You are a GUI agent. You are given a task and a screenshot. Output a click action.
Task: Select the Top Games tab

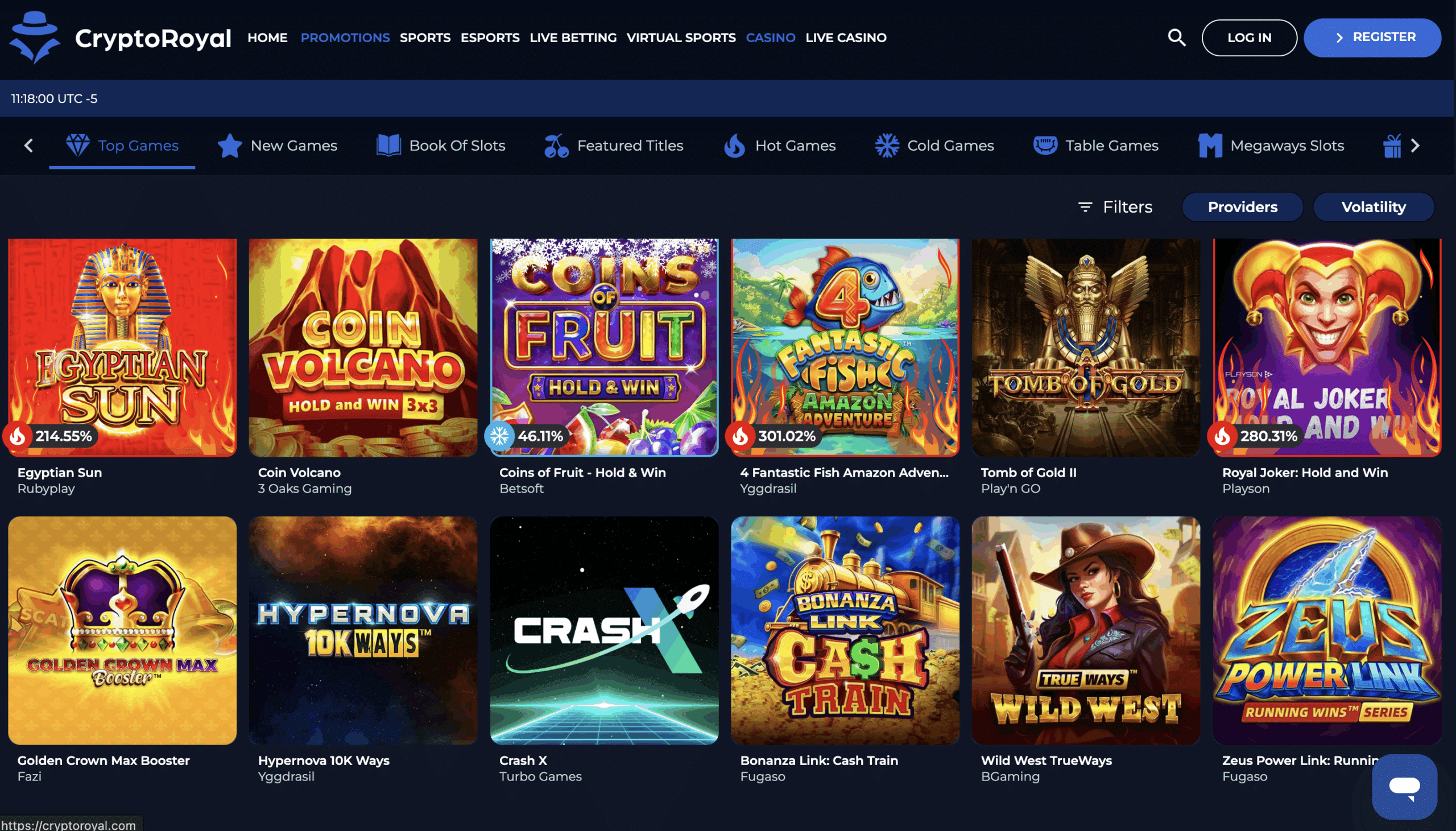122,145
